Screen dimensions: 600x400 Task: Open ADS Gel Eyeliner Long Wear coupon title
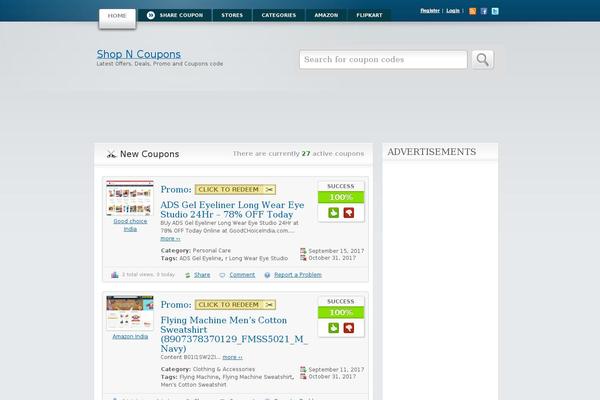pos(232,209)
